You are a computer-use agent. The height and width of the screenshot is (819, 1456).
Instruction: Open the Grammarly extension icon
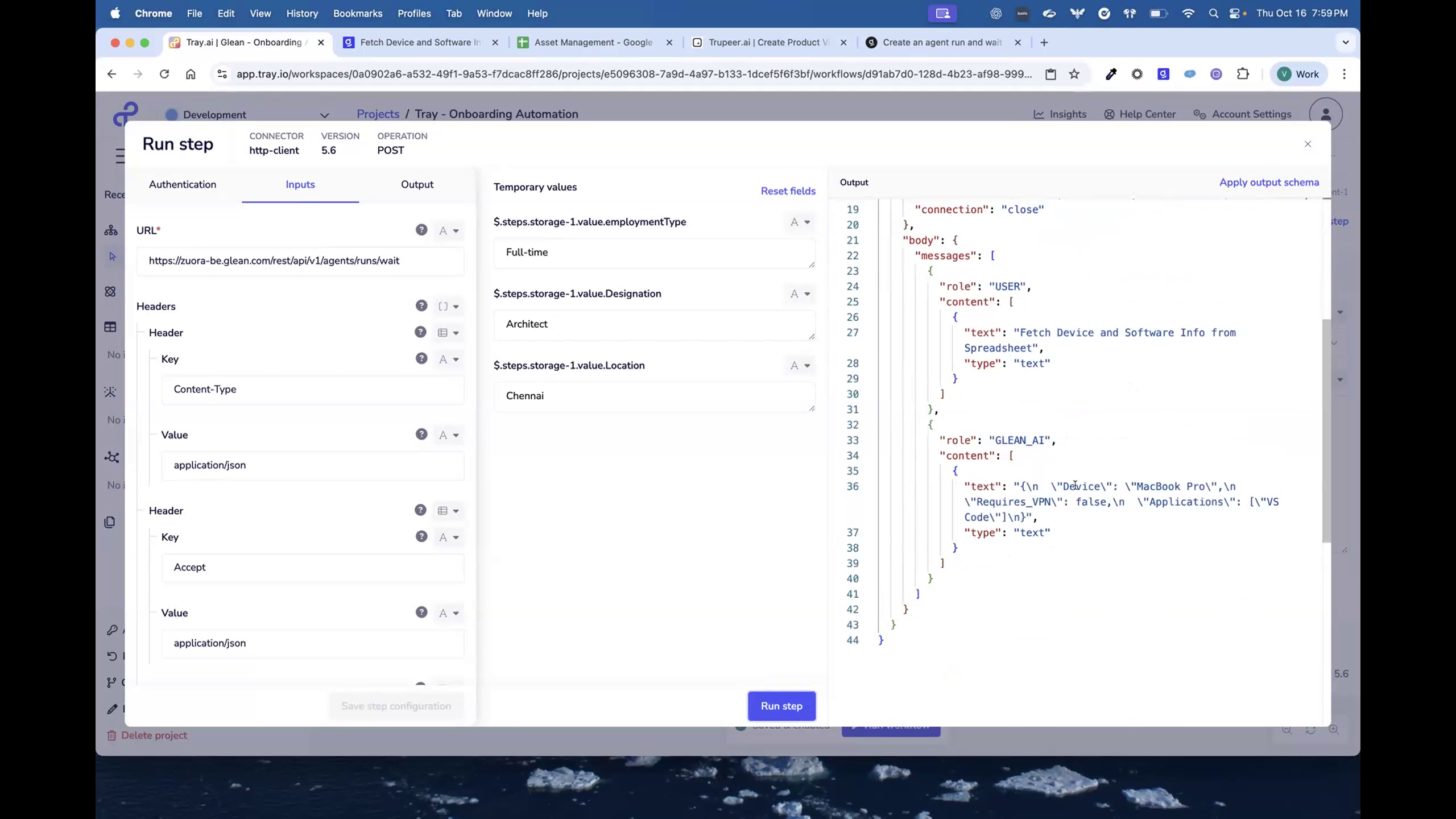1189,74
